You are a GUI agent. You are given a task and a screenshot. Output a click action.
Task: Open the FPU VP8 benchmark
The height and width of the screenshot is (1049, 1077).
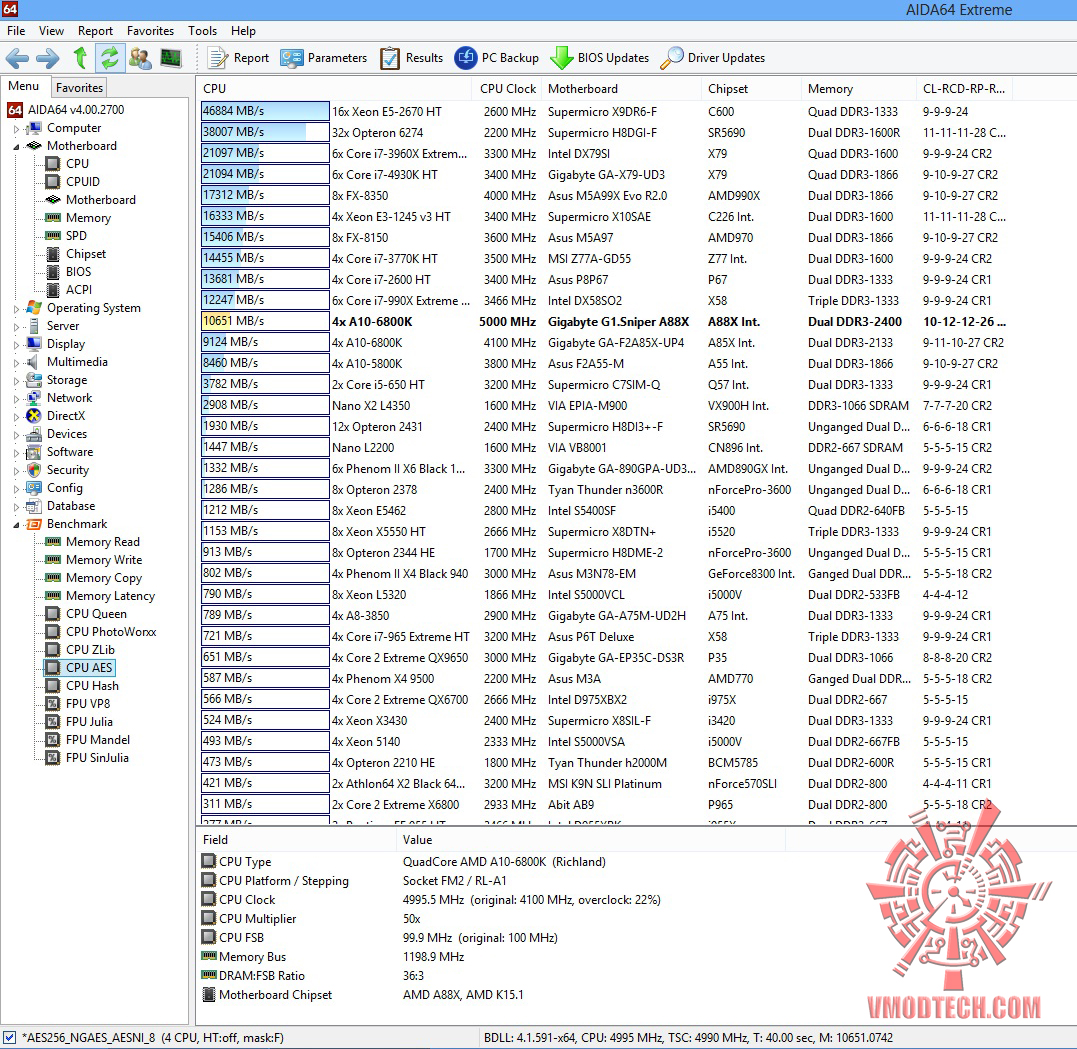(x=88, y=703)
